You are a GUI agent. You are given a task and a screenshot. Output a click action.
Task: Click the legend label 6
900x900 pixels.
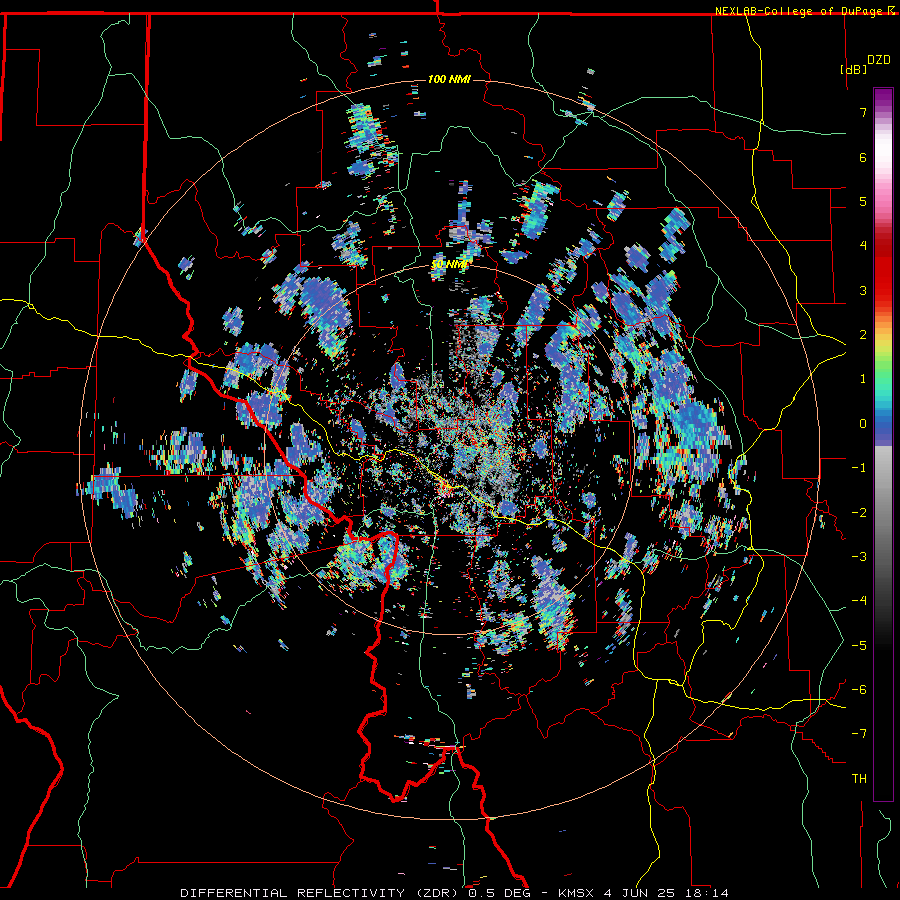(863, 157)
